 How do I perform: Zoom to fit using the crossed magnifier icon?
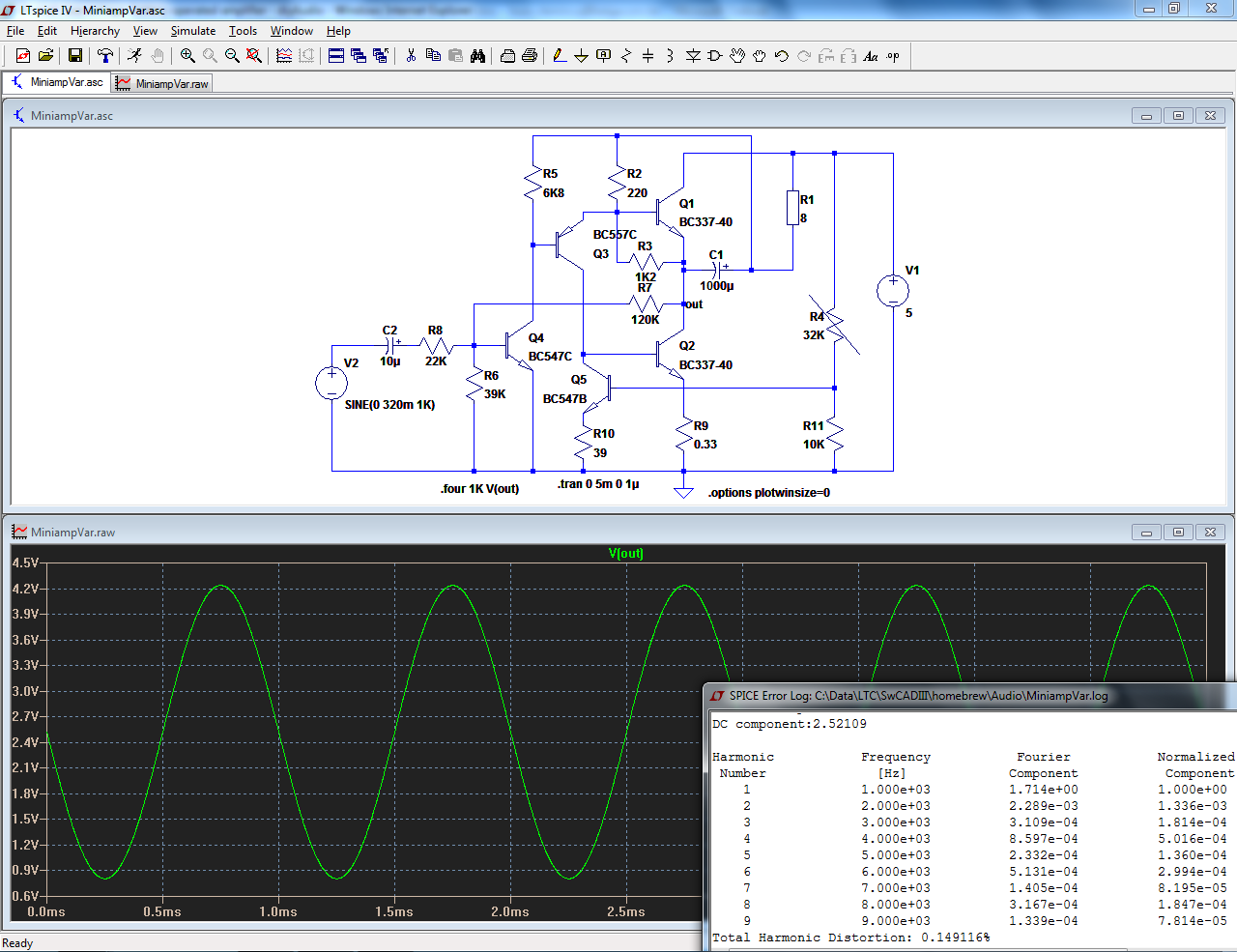(x=254, y=56)
